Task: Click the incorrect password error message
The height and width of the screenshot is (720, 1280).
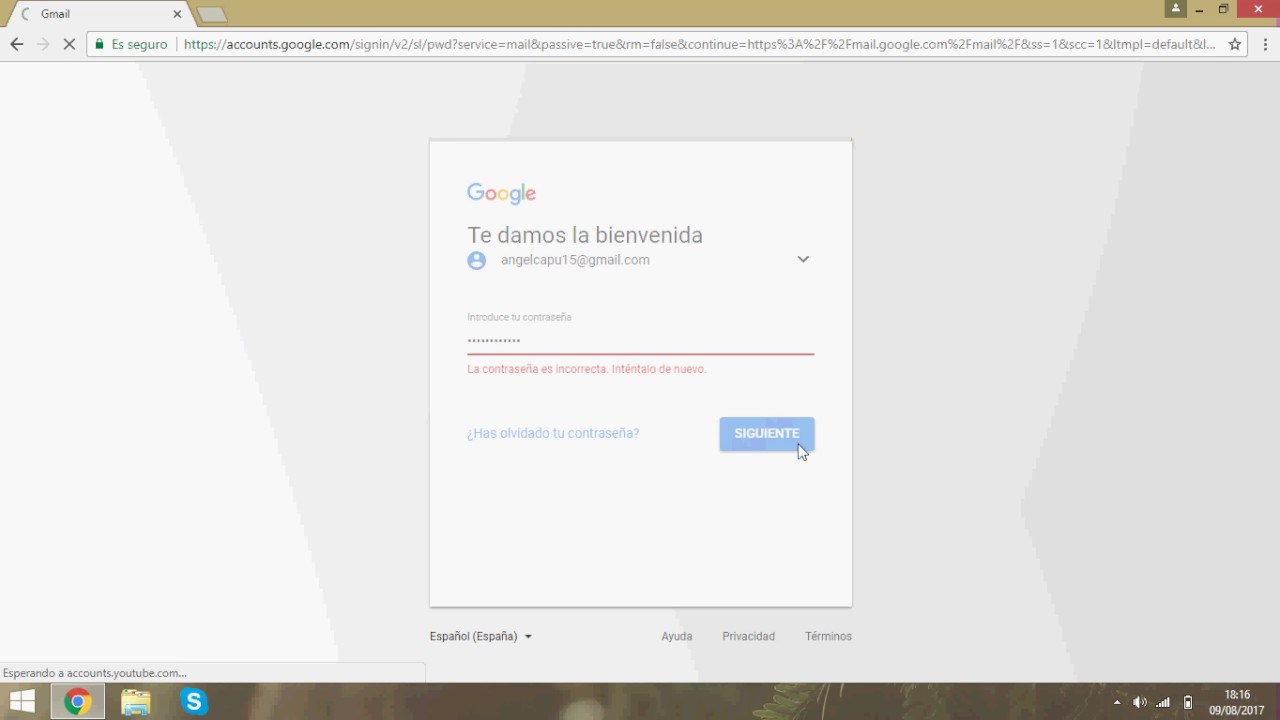Action: coord(587,369)
